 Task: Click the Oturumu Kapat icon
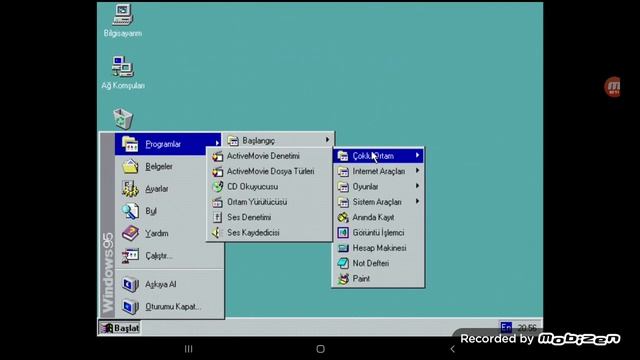click(x=130, y=307)
